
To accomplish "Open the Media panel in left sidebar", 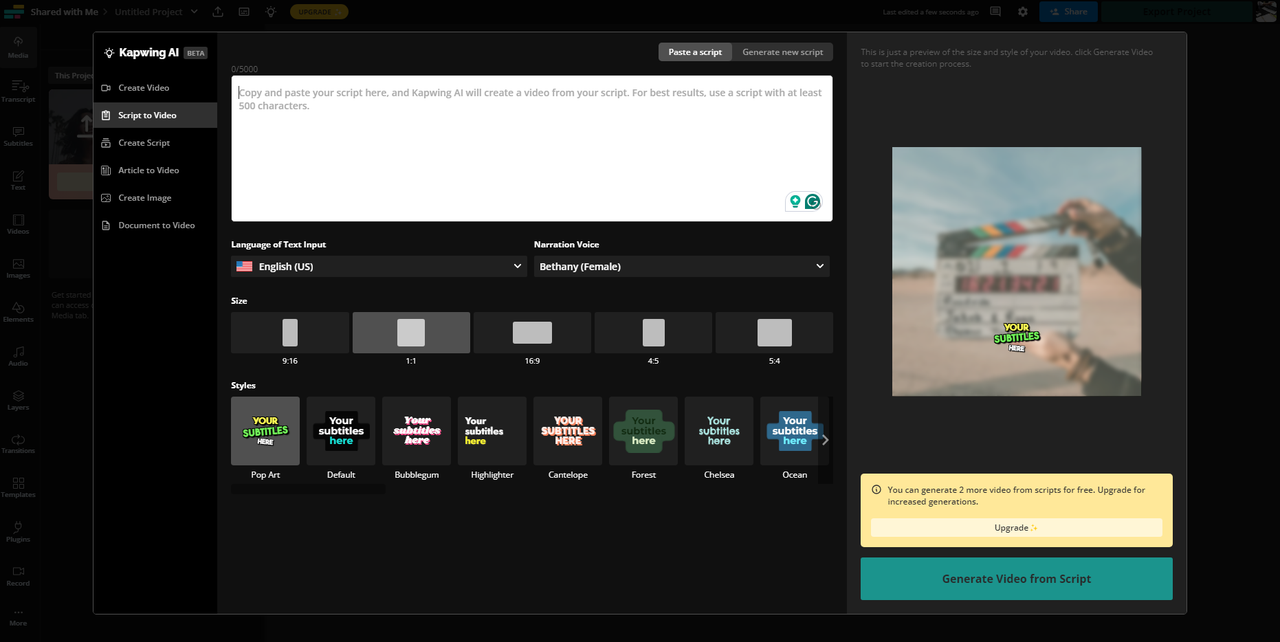I will point(18,47).
